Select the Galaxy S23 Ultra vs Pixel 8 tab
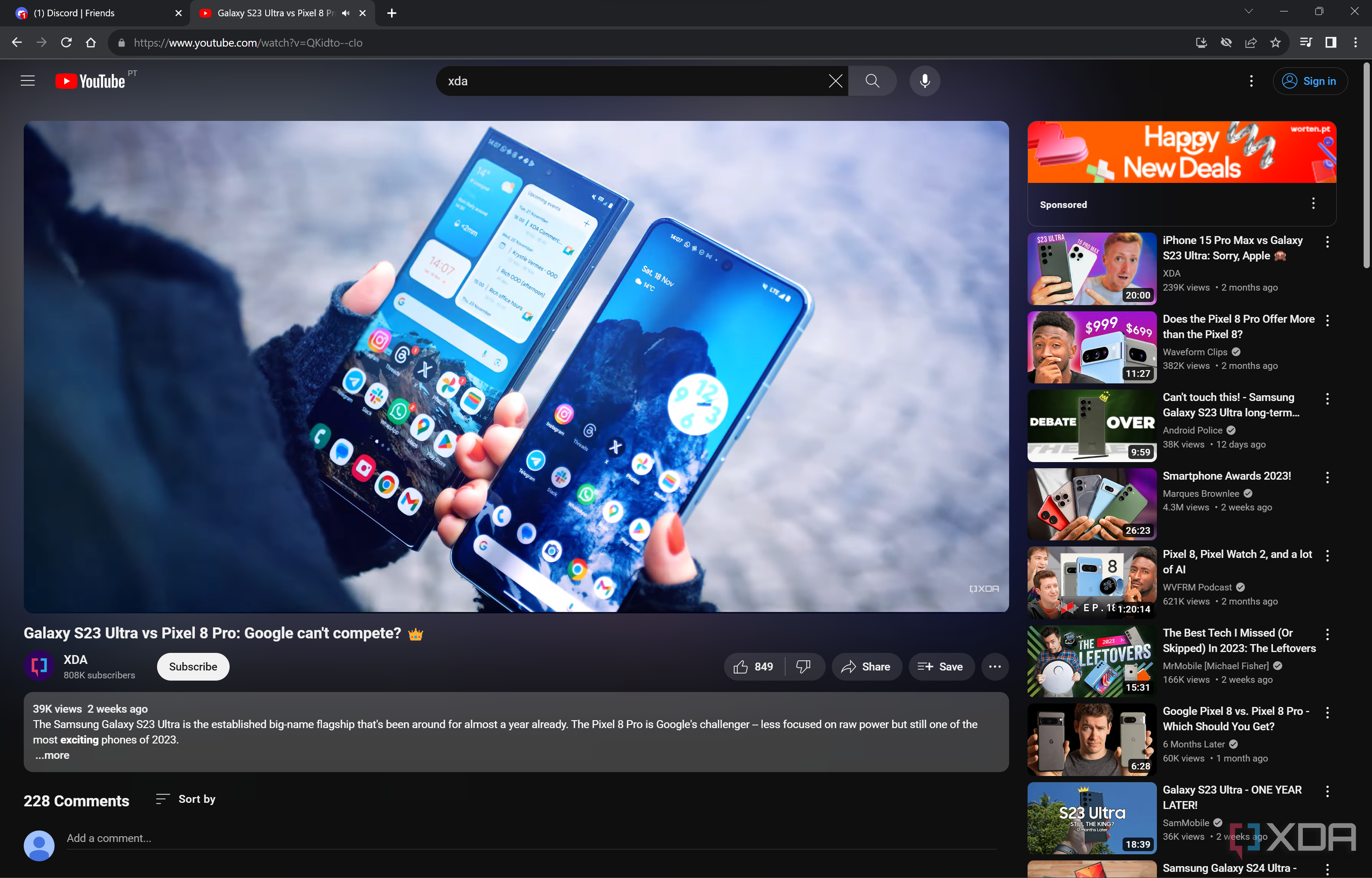The width and height of the screenshot is (1372, 878). pos(275,13)
